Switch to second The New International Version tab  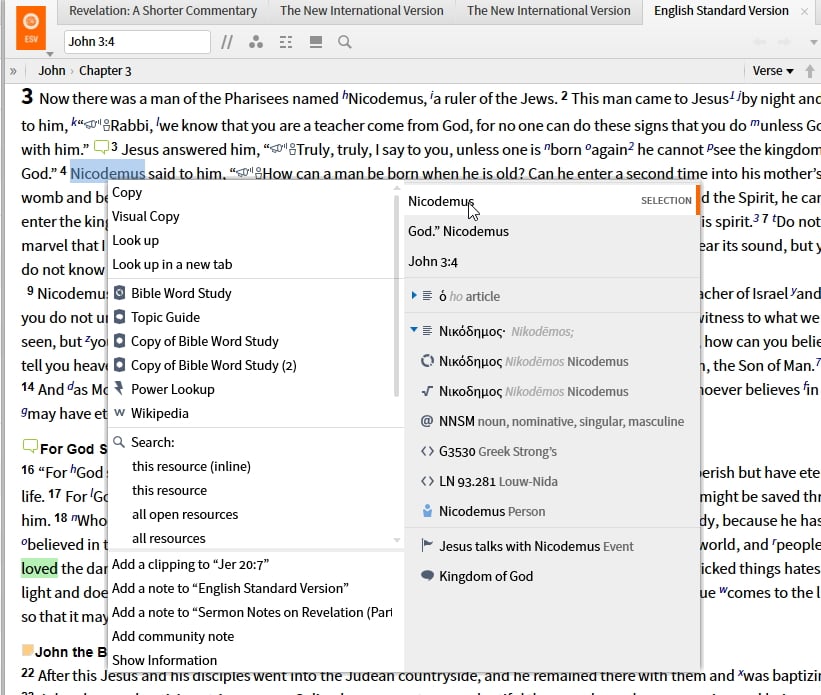pyautogui.click(x=549, y=11)
